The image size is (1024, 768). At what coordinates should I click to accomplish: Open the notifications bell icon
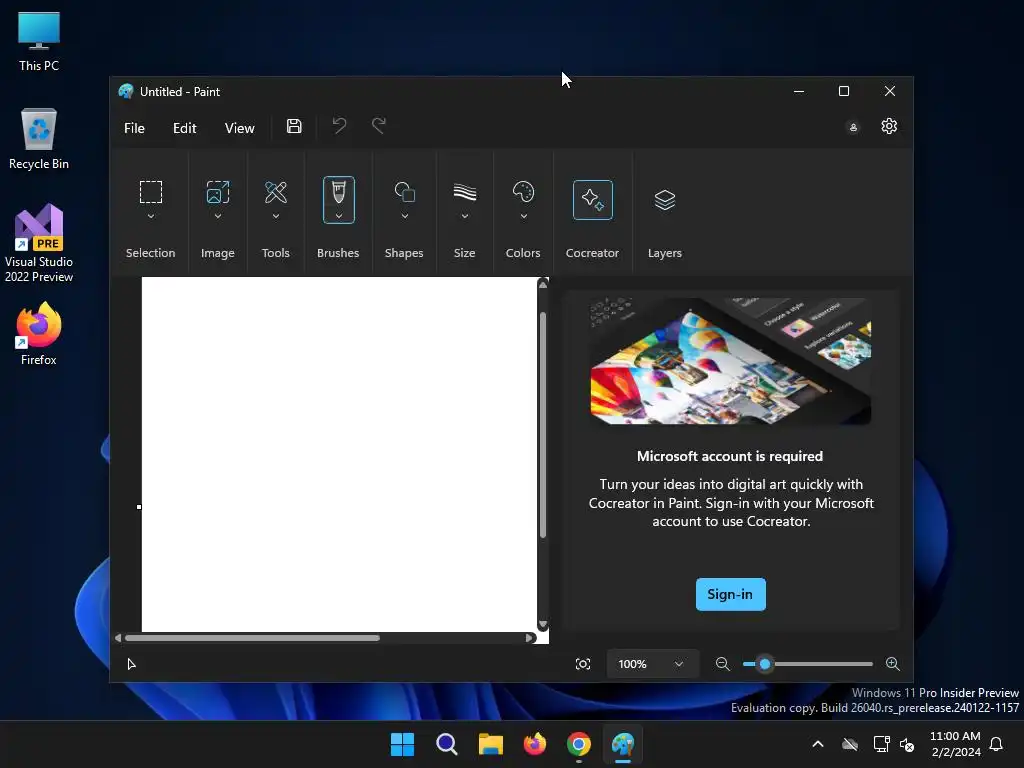point(997,744)
